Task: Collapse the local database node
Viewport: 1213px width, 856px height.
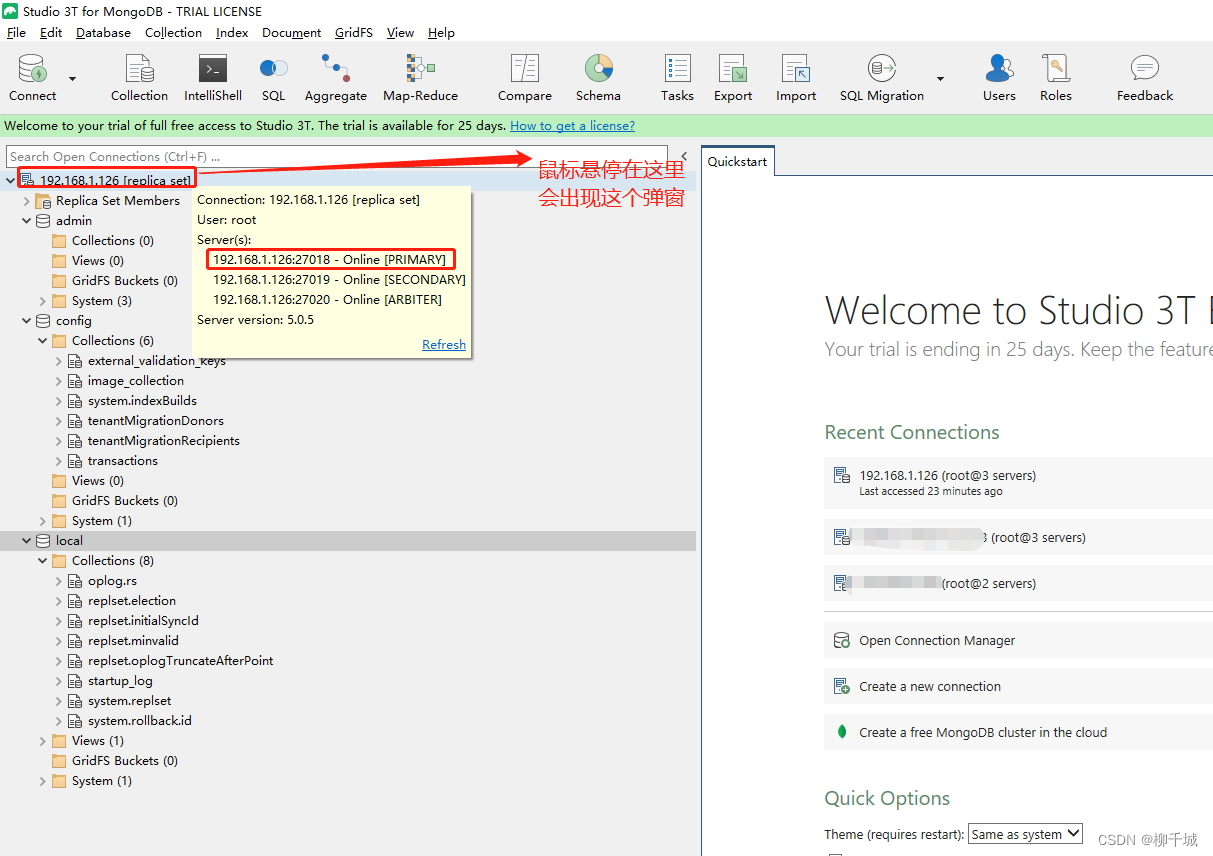Action: coord(27,540)
